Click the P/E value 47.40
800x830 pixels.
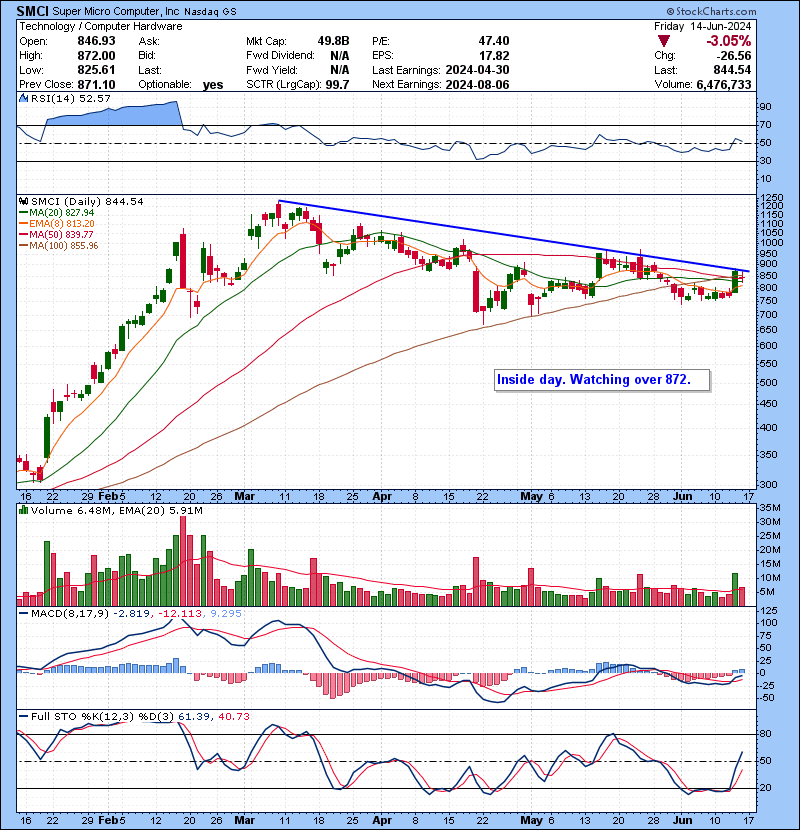[x=494, y=41]
